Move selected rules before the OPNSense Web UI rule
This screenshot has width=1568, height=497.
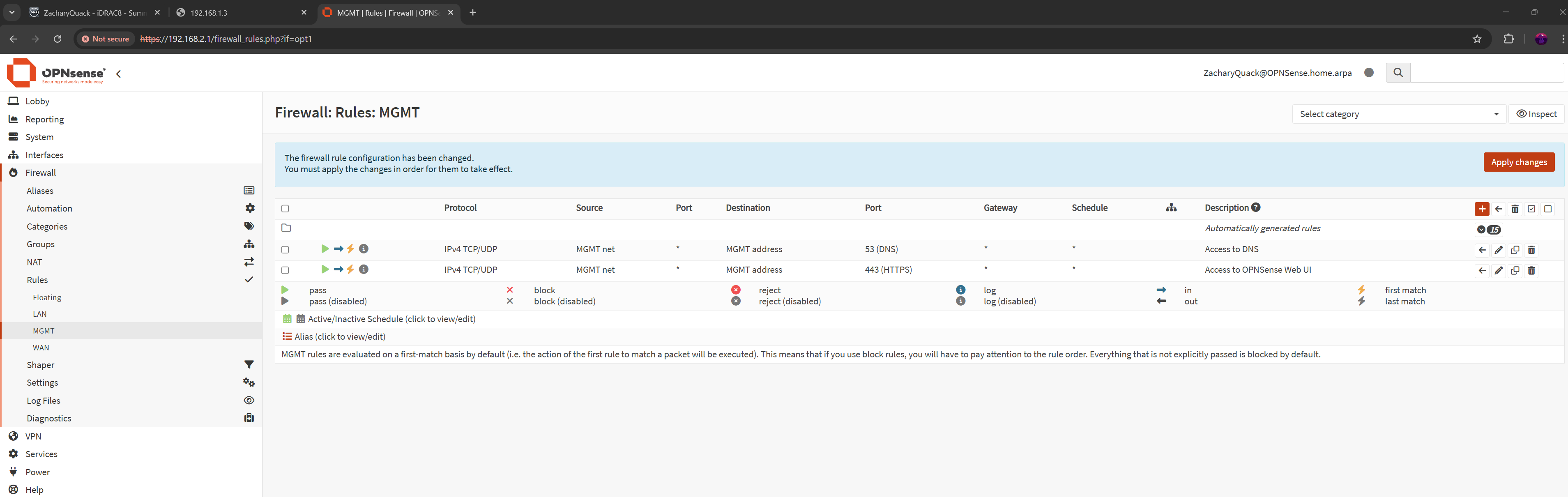click(x=1482, y=271)
